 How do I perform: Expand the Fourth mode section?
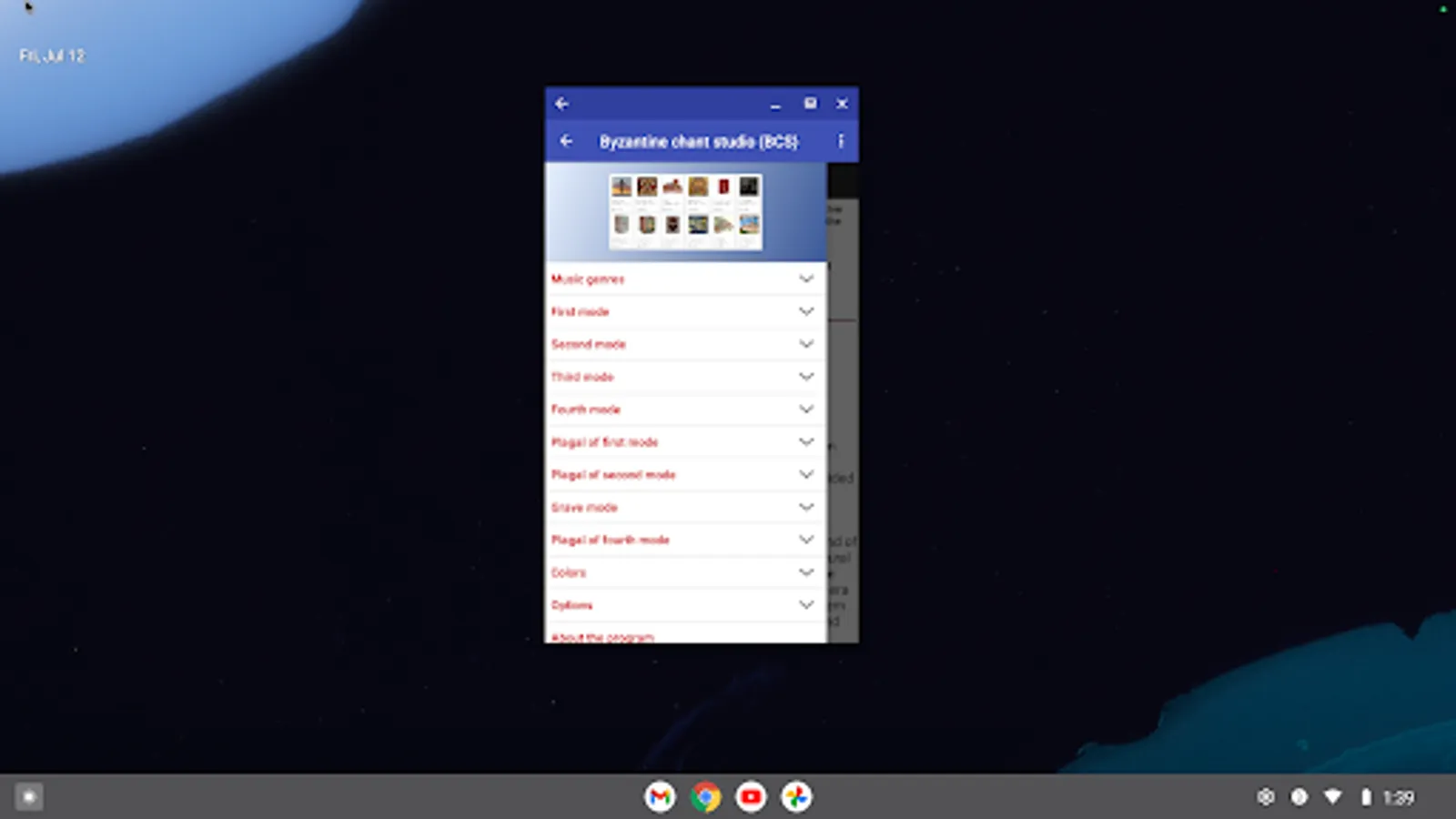682,409
